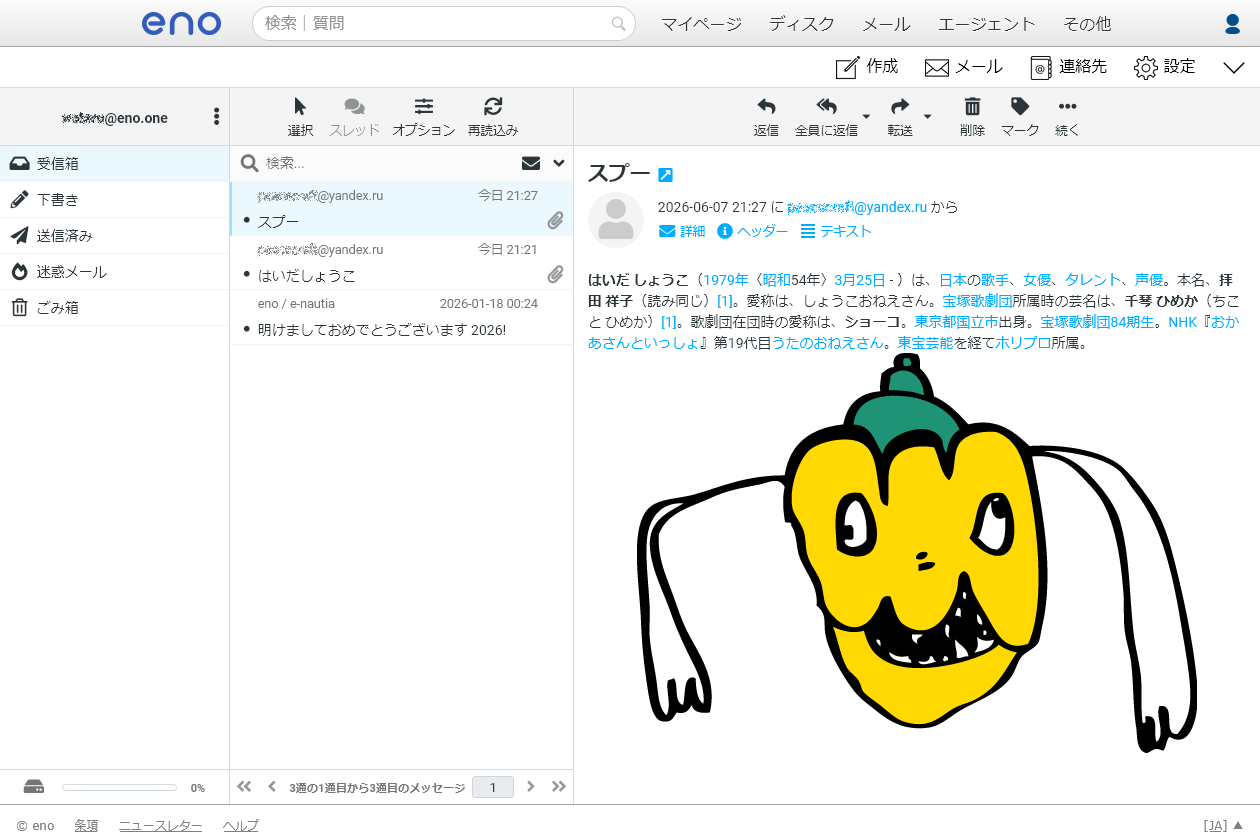Open ニュースレター link
Image resolution: width=1260 pixels, height=840 pixels.
point(160,825)
